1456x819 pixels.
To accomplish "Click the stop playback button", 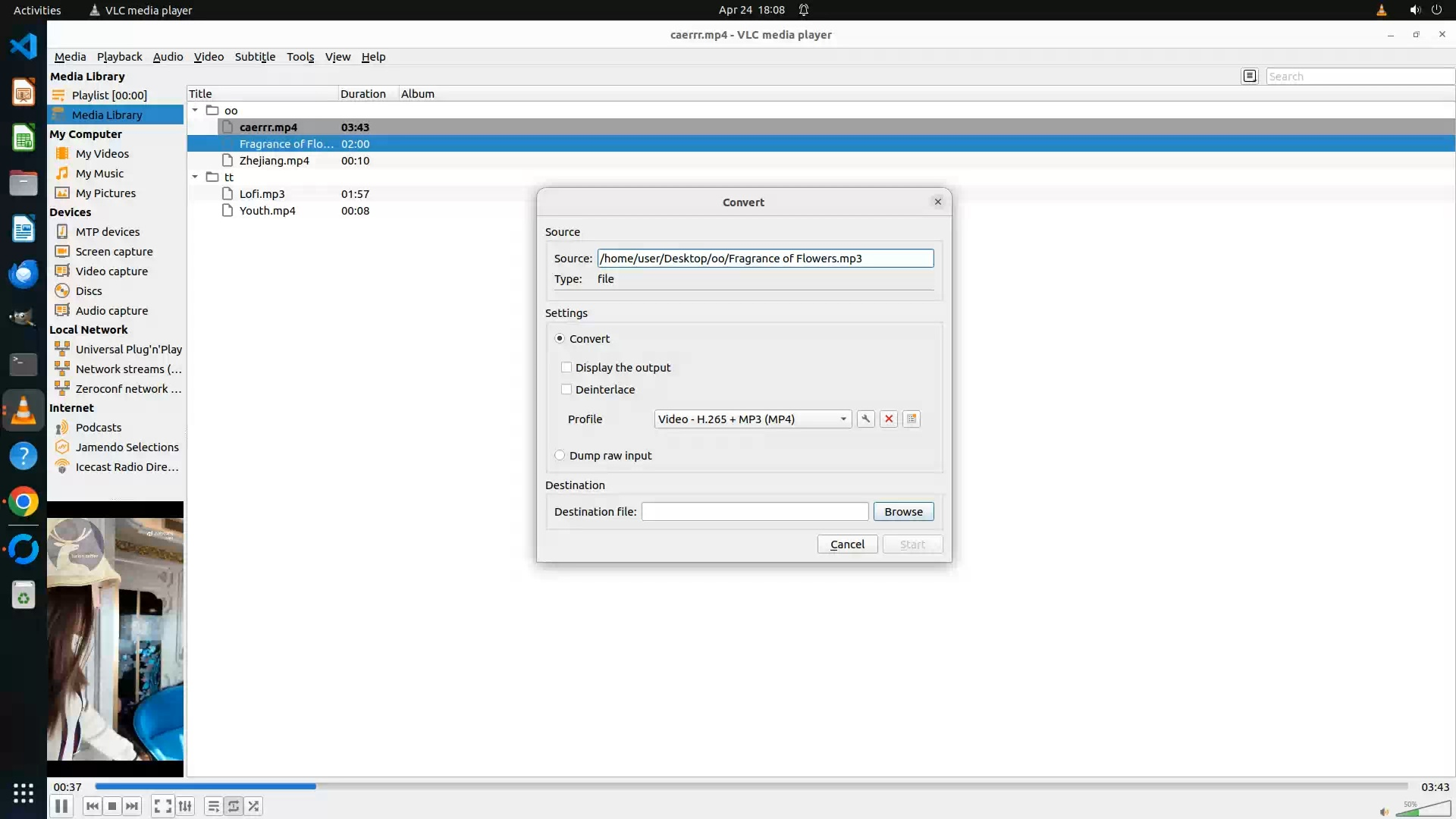I will pyautogui.click(x=112, y=806).
